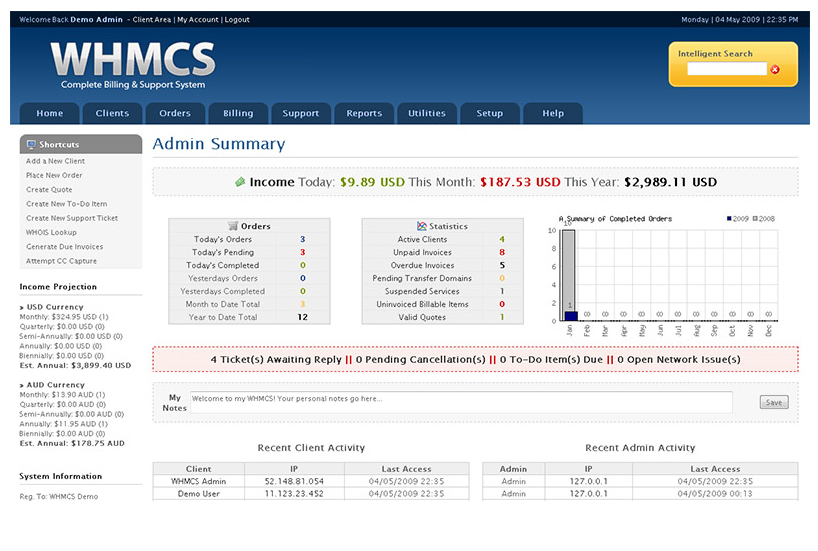Click Reg. To: WHMCS Demo text
This screenshot has height=551, width=818.
click(58, 497)
